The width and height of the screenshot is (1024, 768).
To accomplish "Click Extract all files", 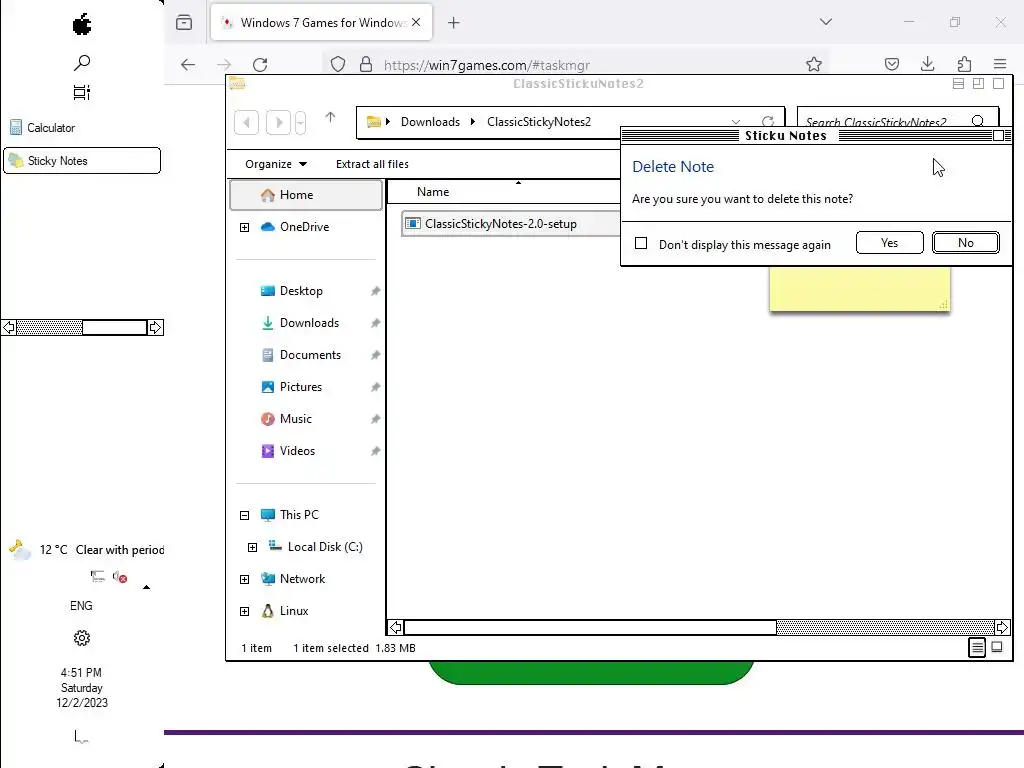I will (372, 164).
